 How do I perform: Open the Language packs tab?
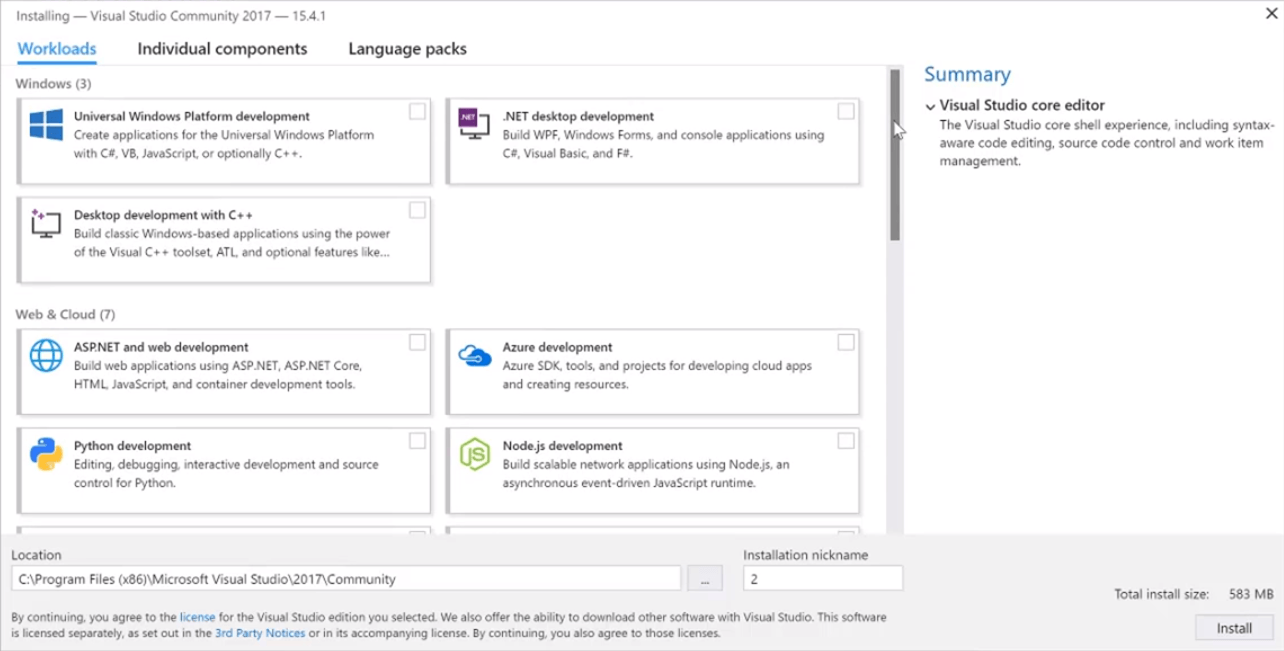[x=407, y=49]
